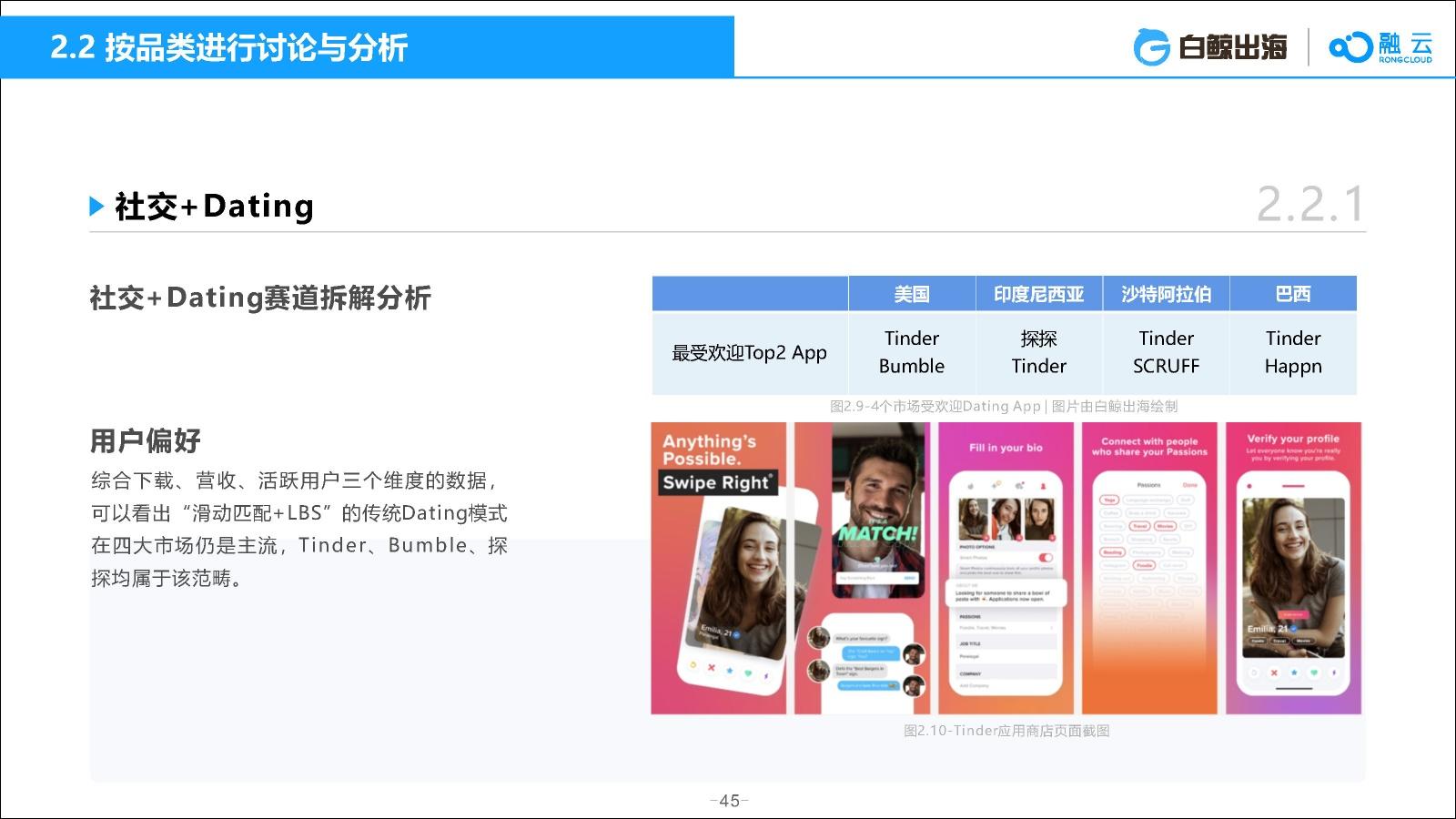Click the 社交+Dating赛道拆解分析 subheading
1456x819 pixels.
click(x=260, y=298)
